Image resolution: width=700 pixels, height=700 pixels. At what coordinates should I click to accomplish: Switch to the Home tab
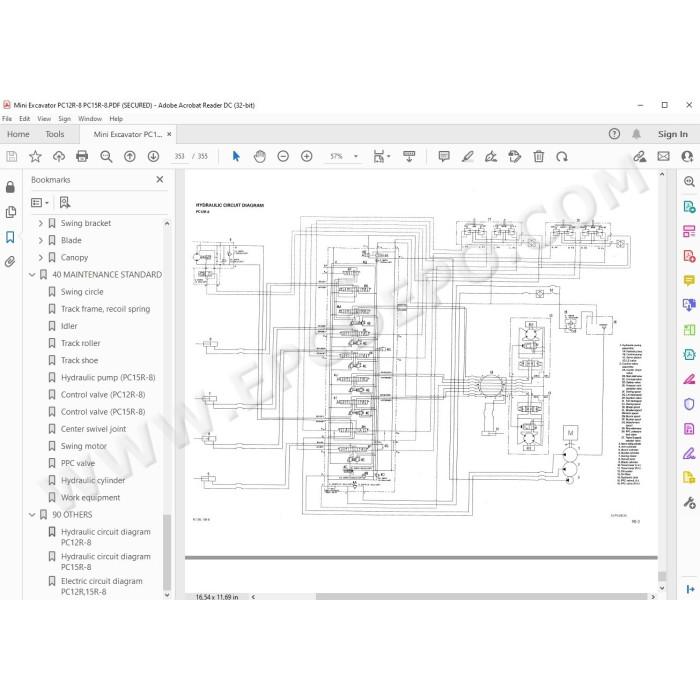(x=18, y=134)
